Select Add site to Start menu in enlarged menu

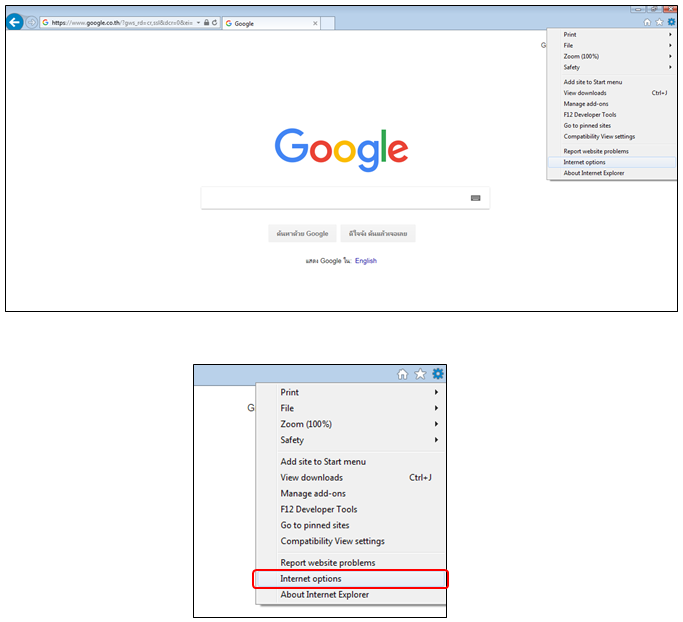click(x=351, y=462)
